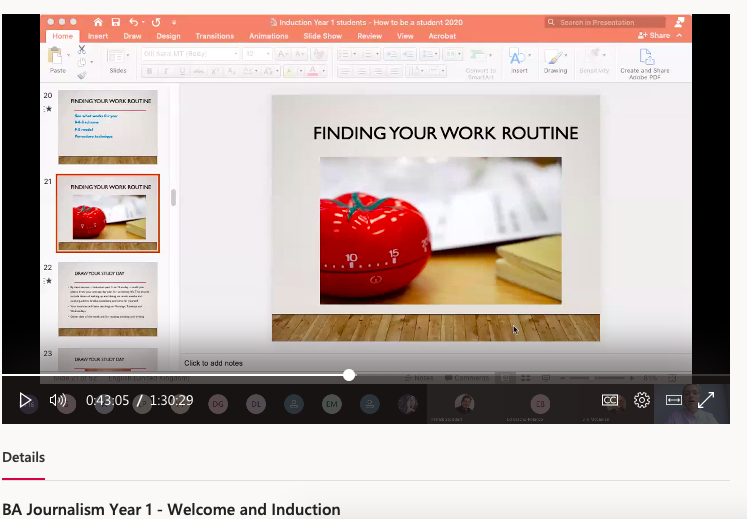747x519 pixels.
Task: Open the Undo history dropdown arrow
Action: coord(143,22)
